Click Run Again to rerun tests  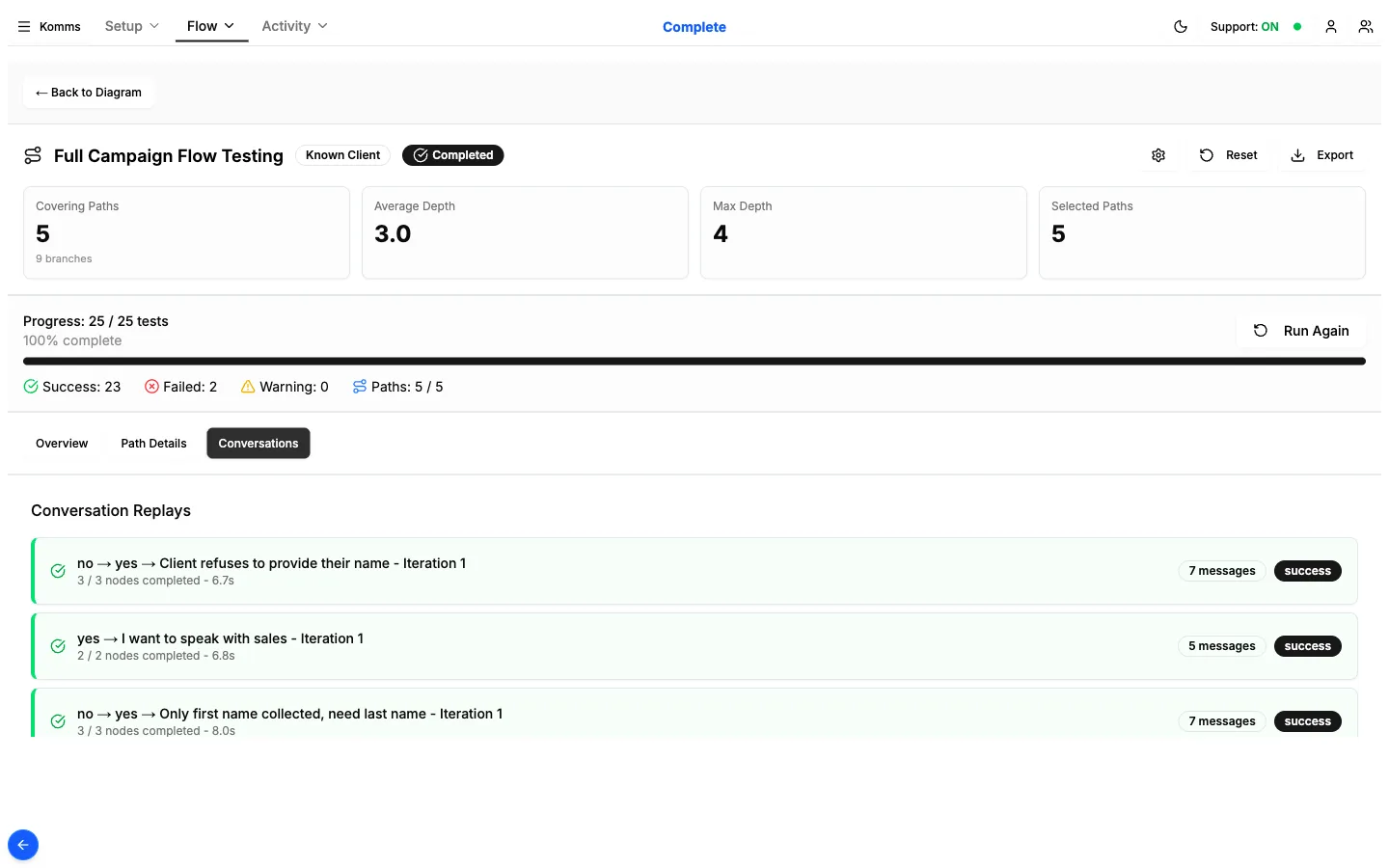pos(1300,331)
